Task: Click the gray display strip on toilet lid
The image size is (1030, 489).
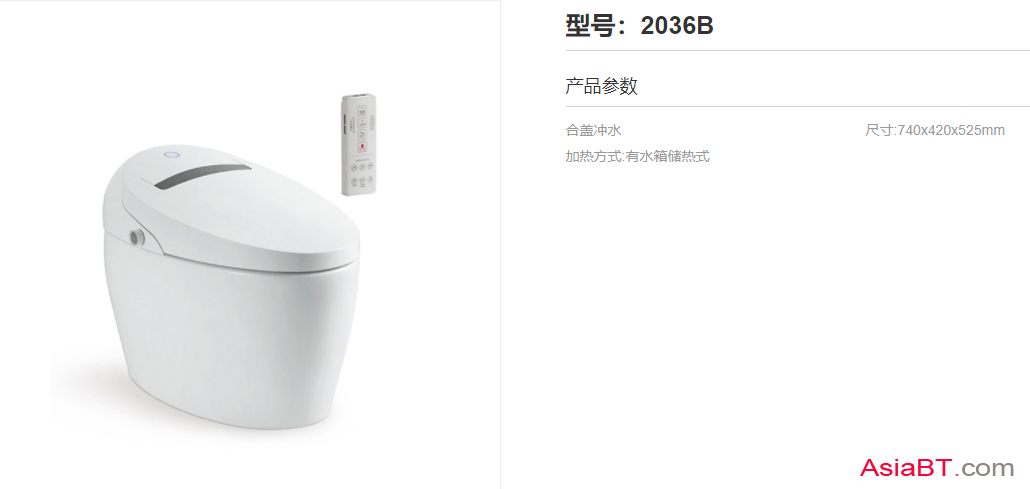Action: (x=202, y=175)
